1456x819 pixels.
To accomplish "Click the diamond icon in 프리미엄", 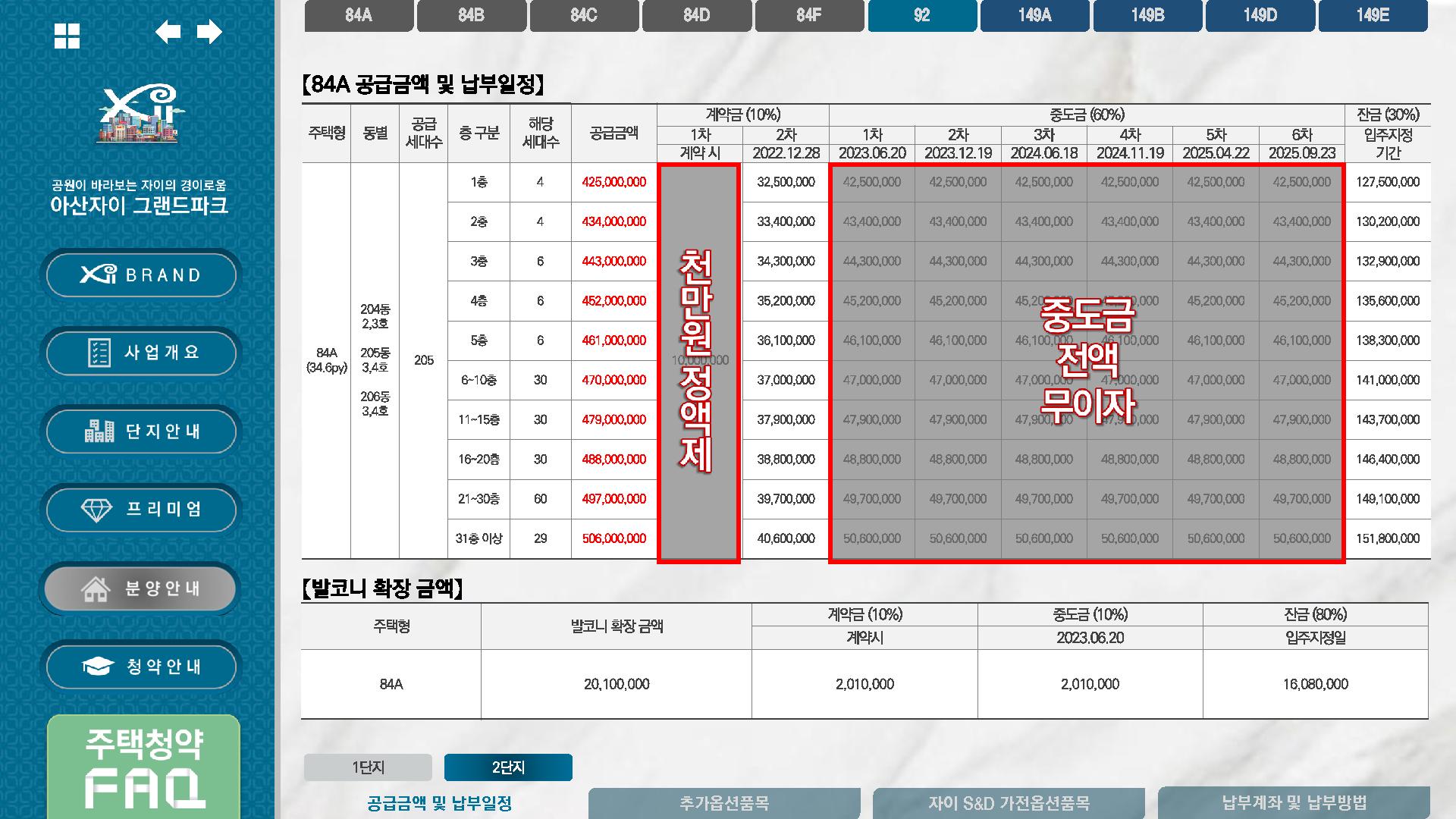I will (x=96, y=510).
